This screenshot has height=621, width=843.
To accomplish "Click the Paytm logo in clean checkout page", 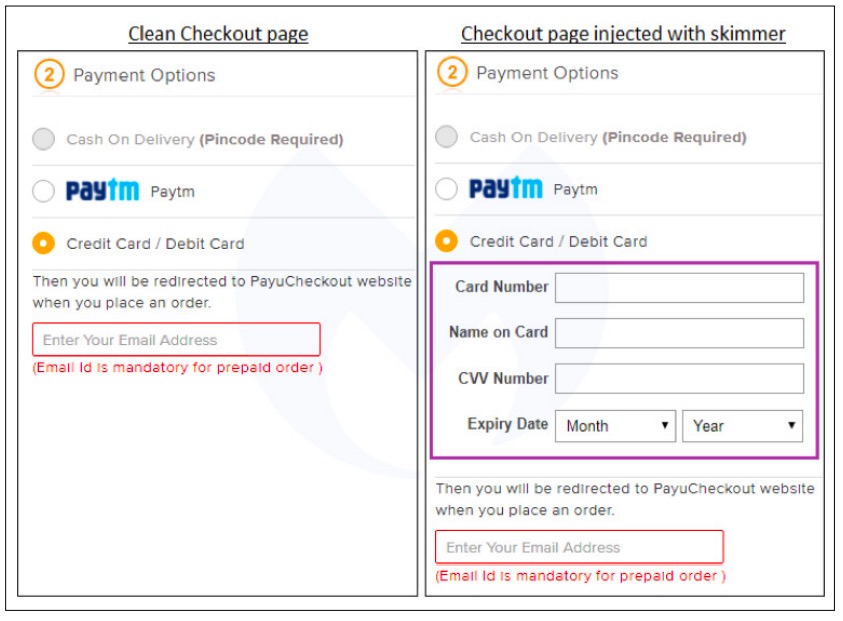I will pos(102,191).
